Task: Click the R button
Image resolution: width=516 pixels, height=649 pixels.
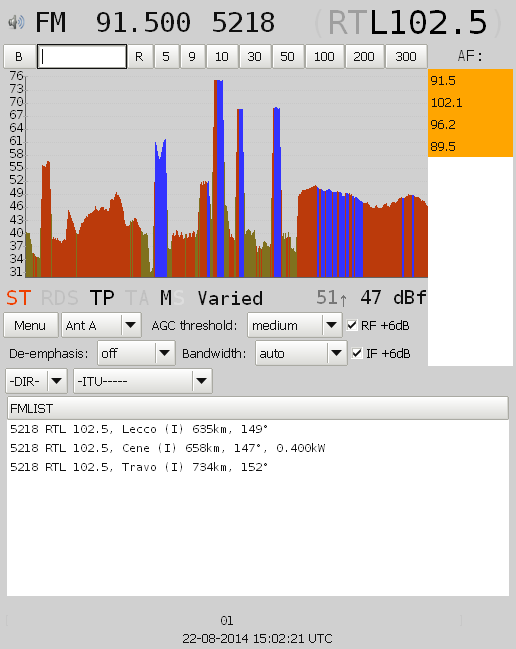Action: pos(139,56)
